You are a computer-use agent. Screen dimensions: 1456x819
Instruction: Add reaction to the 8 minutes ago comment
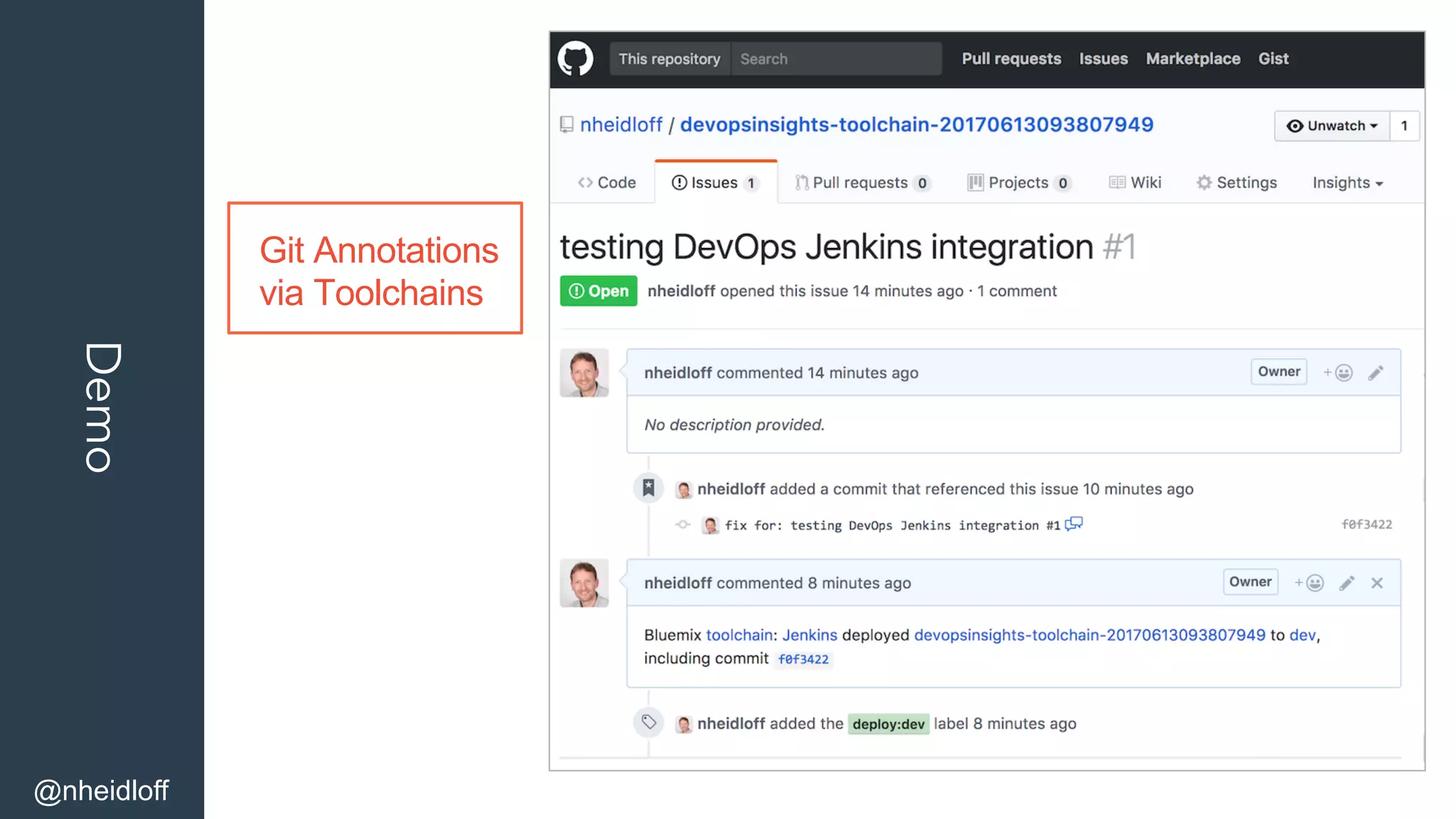(x=1309, y=583)
